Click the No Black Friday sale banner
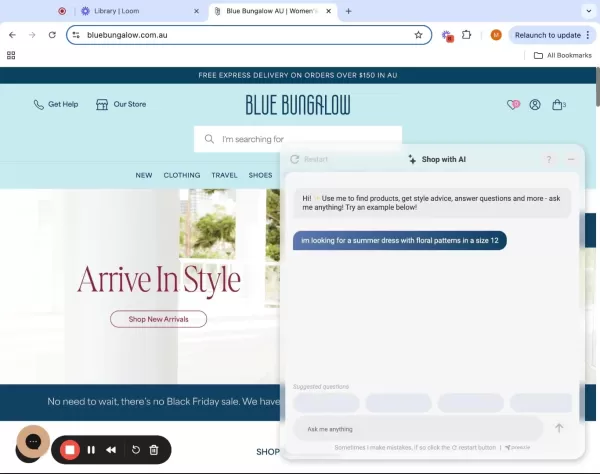Viewport: 600px width, 474px height. (x=140, y=402)
